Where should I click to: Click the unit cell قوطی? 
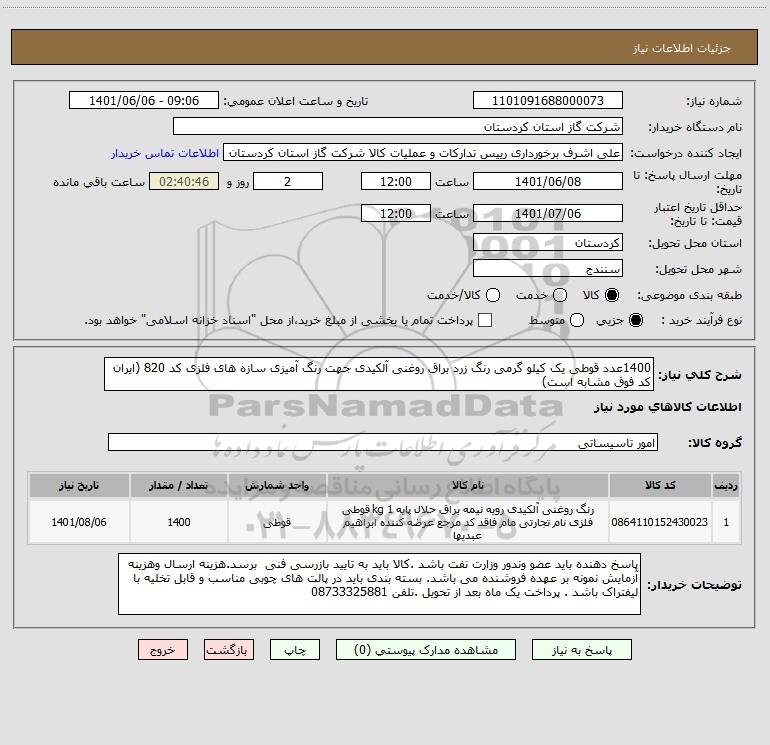tap(277, 522)
